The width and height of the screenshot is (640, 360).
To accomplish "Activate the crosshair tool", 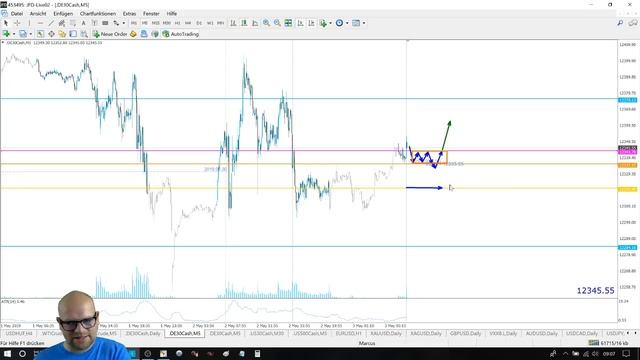I will [x=17, y=23].
